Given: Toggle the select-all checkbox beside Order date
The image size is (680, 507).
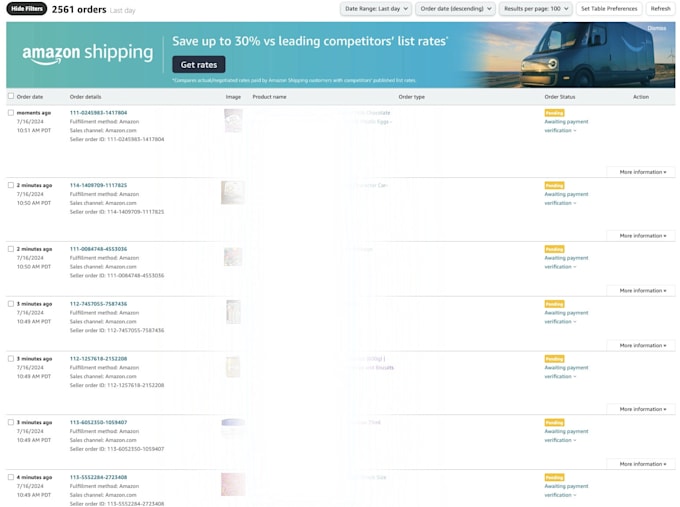Looking at the screenshot, I should point(11,96).
